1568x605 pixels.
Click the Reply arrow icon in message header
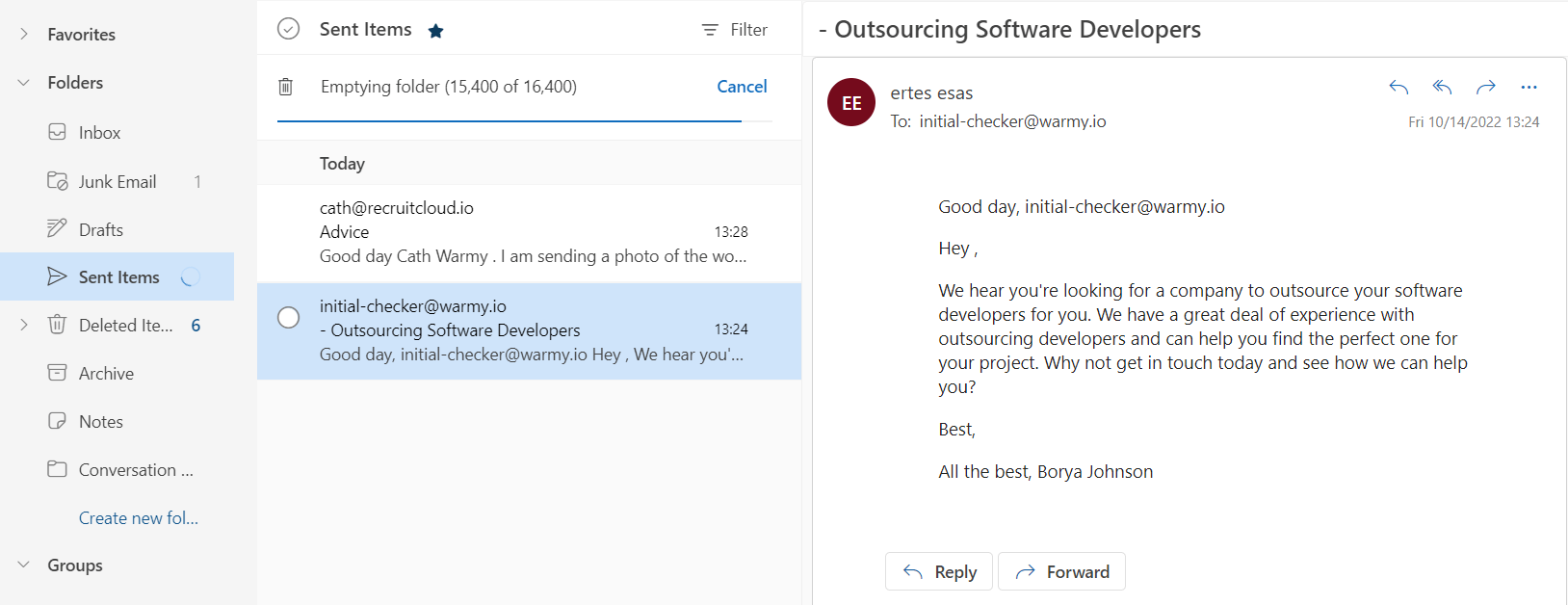pos(1398,88)
